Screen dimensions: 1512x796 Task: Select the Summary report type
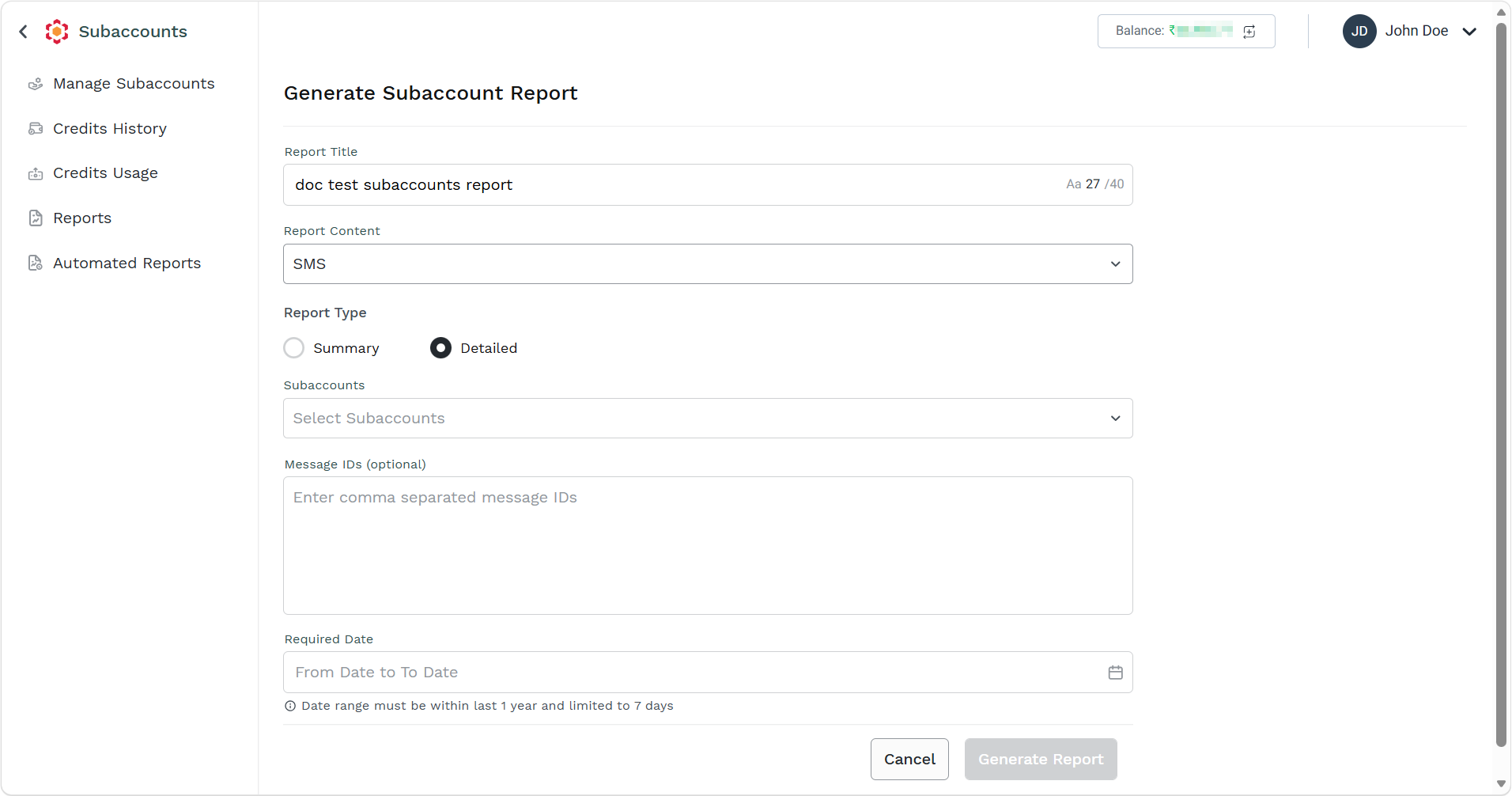click(x=294, y=348)
